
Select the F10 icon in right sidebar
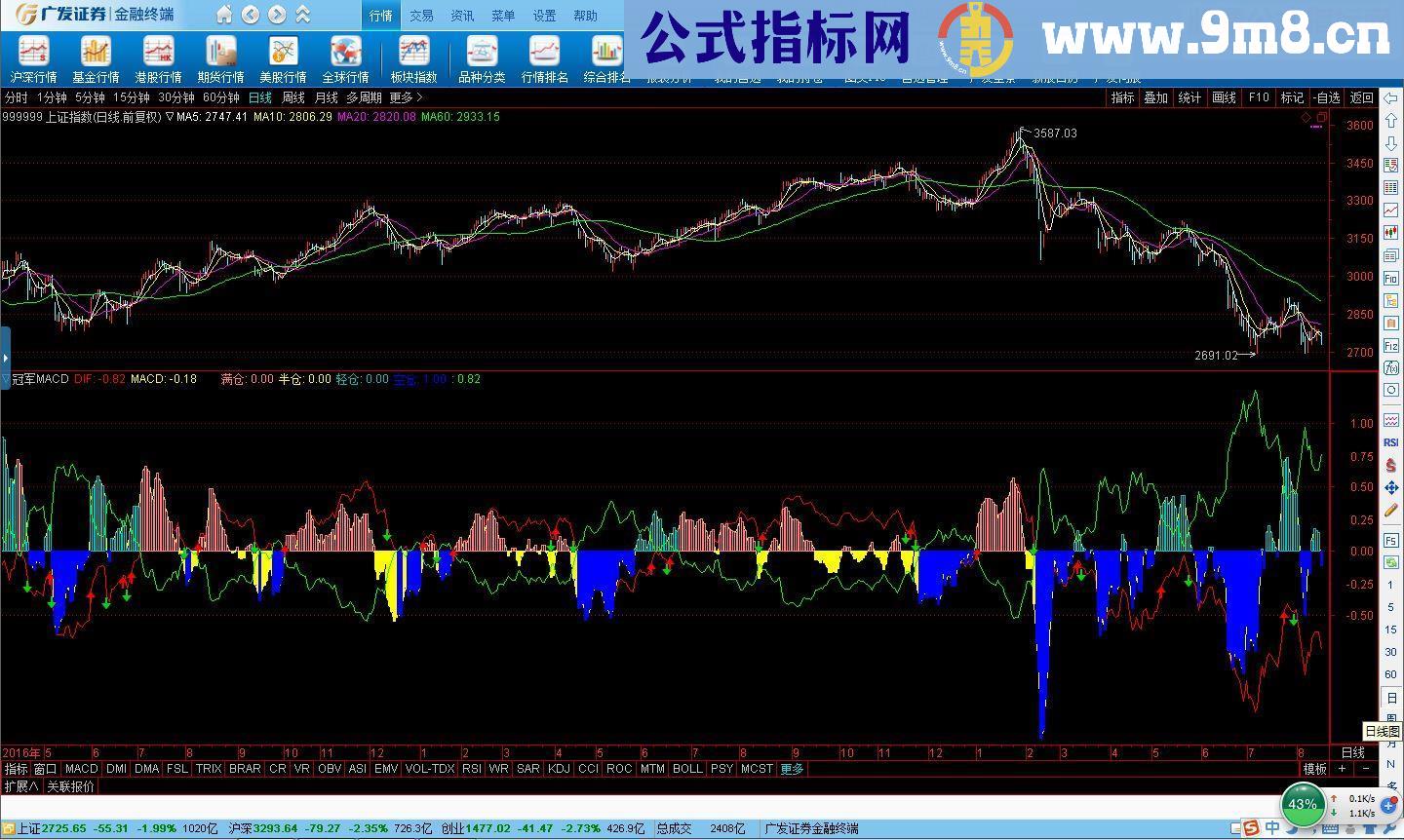pyautogui.click(x=1389, y=278)
